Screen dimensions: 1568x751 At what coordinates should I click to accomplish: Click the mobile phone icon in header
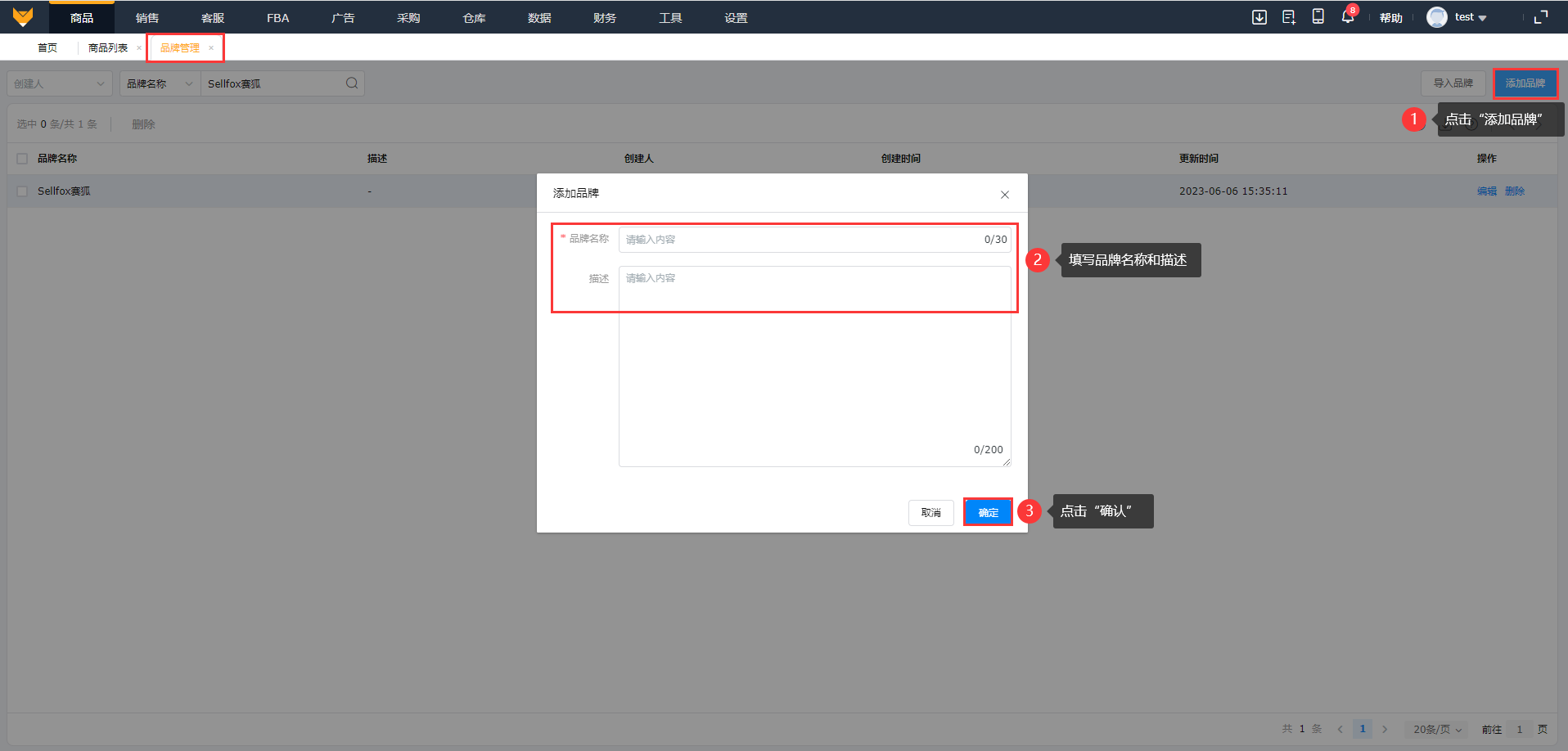[1318, 16]
